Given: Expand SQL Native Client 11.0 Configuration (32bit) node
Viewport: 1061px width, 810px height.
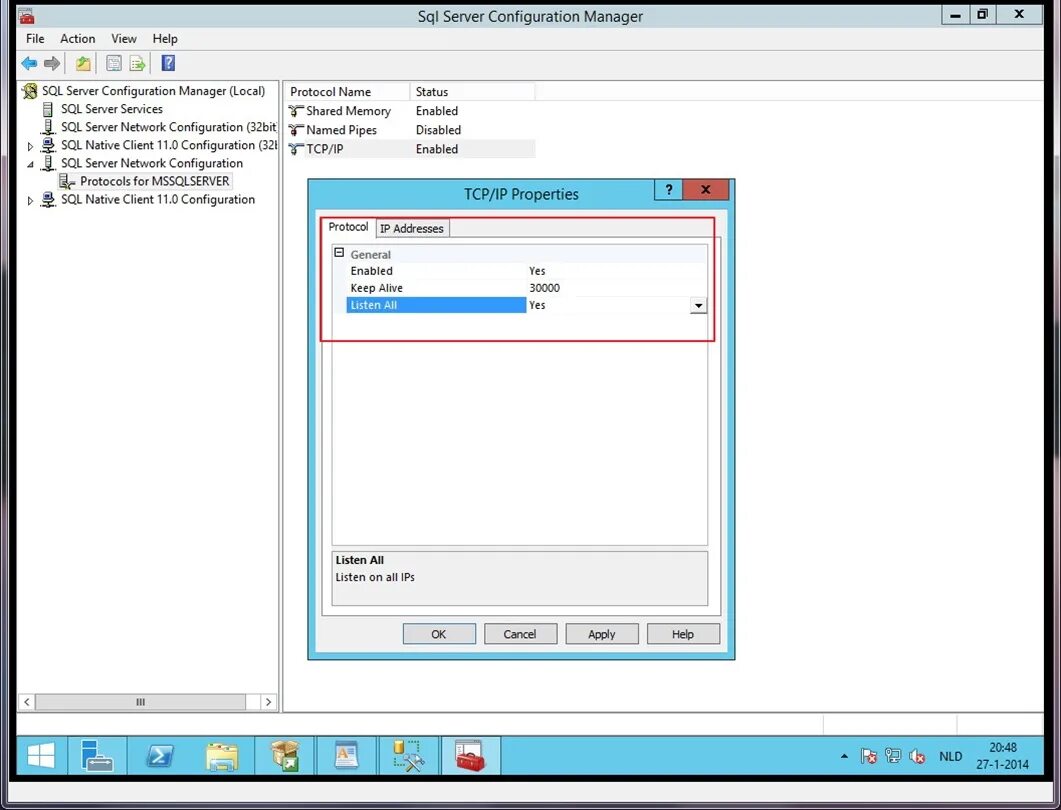Looking at the screenshot, I should [x=30, y=146].
